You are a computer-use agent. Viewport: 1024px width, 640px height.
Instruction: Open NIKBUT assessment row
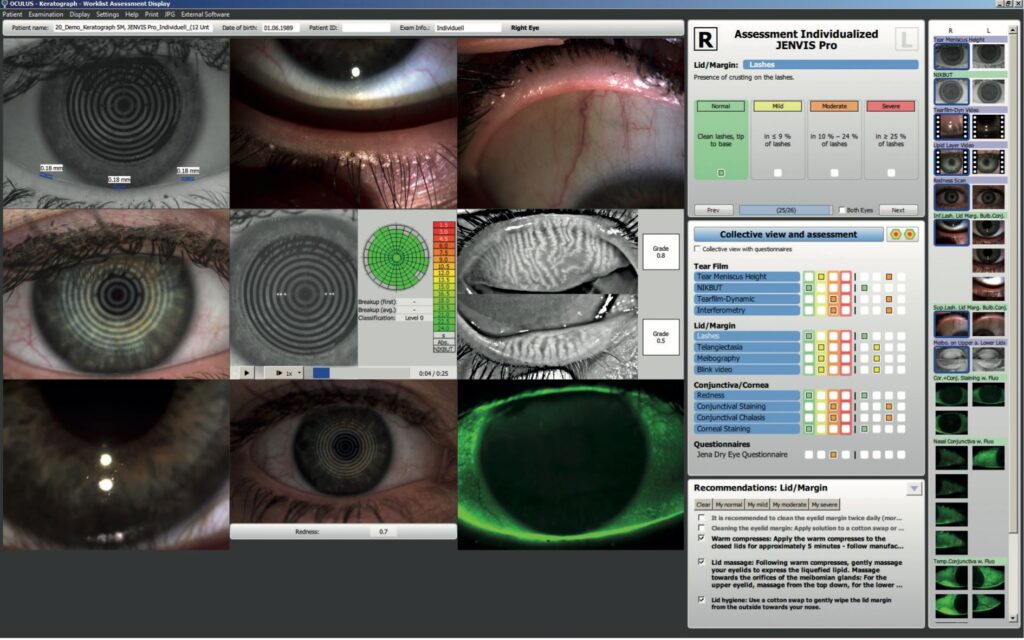click(x=746, y=288)
